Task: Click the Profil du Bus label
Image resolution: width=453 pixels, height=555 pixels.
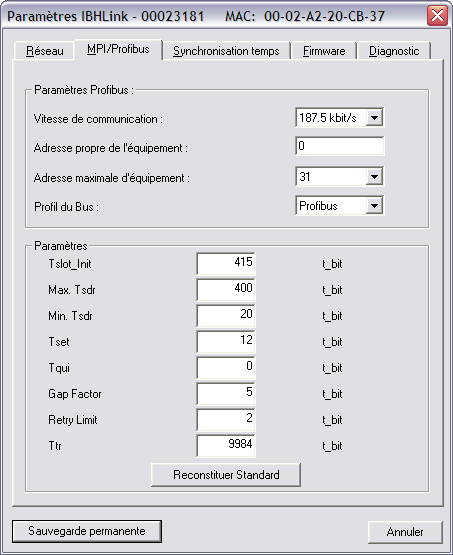Action: [67, 207]
